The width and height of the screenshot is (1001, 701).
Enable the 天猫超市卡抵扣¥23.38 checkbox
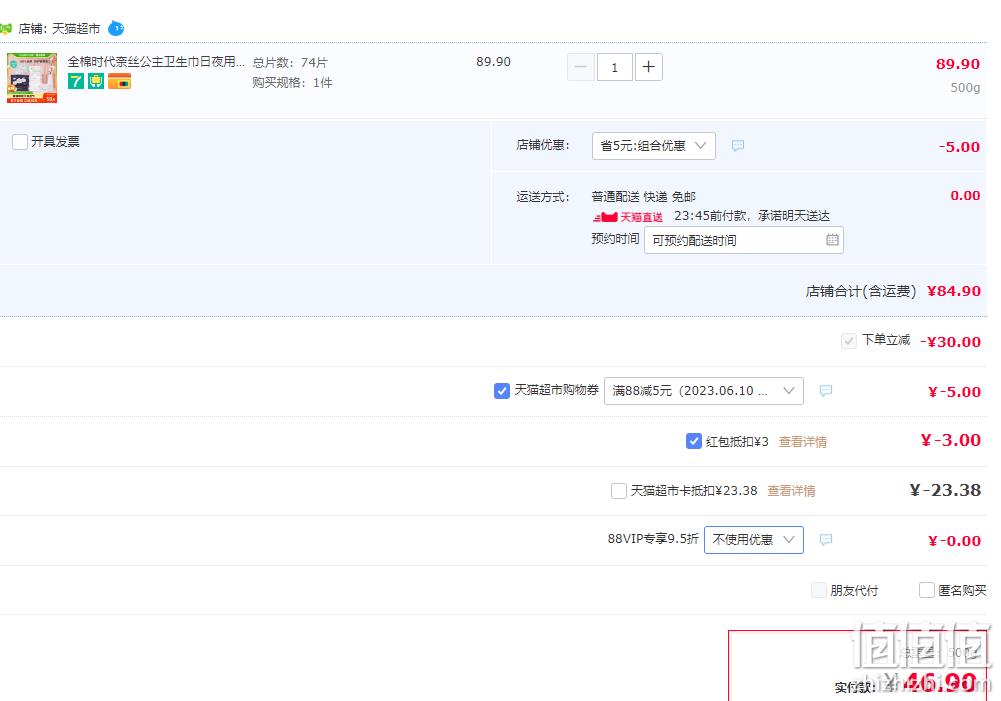tap(619, 491)
